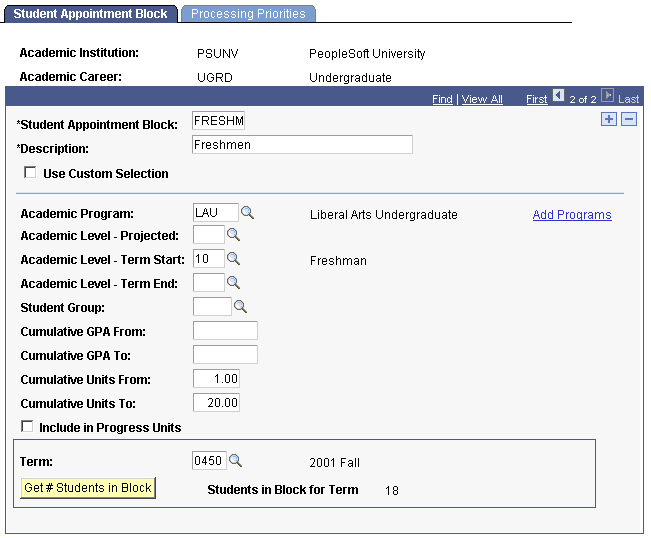This screenshot has width=651, height=538.
Task: Check Include in Progress Units
Action: click(27, 427)
